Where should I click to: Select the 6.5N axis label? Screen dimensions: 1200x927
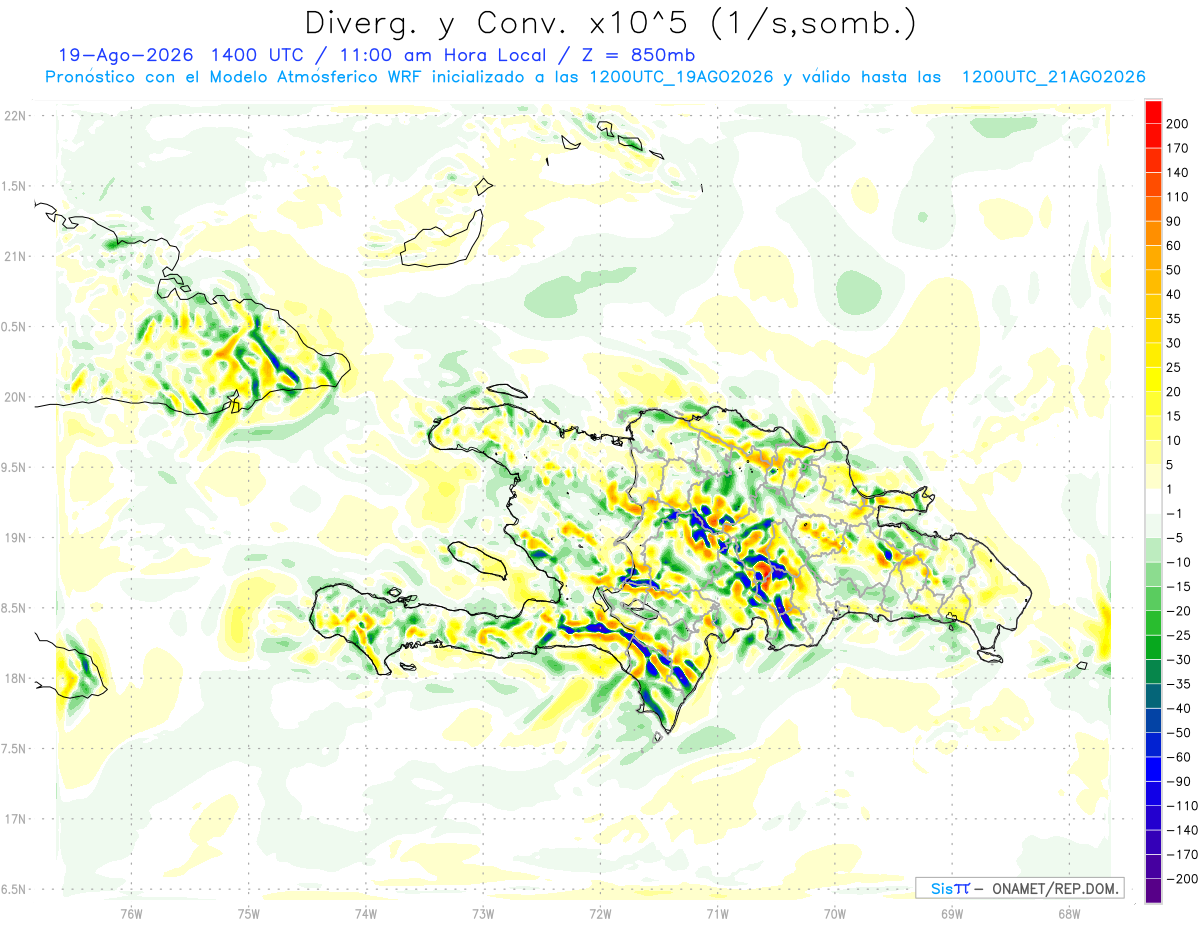[14, 889]
